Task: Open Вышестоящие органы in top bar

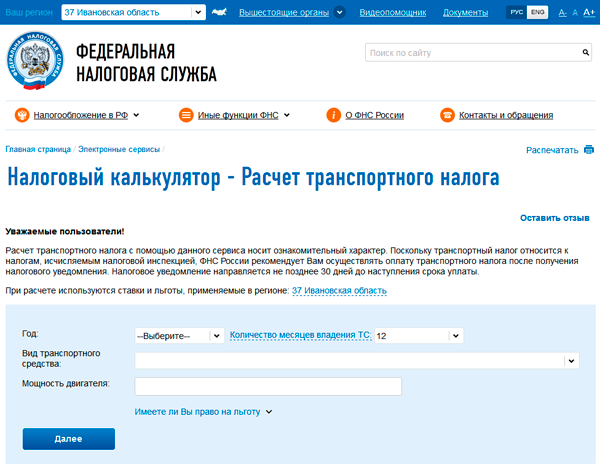Action: tap(284, 13)
